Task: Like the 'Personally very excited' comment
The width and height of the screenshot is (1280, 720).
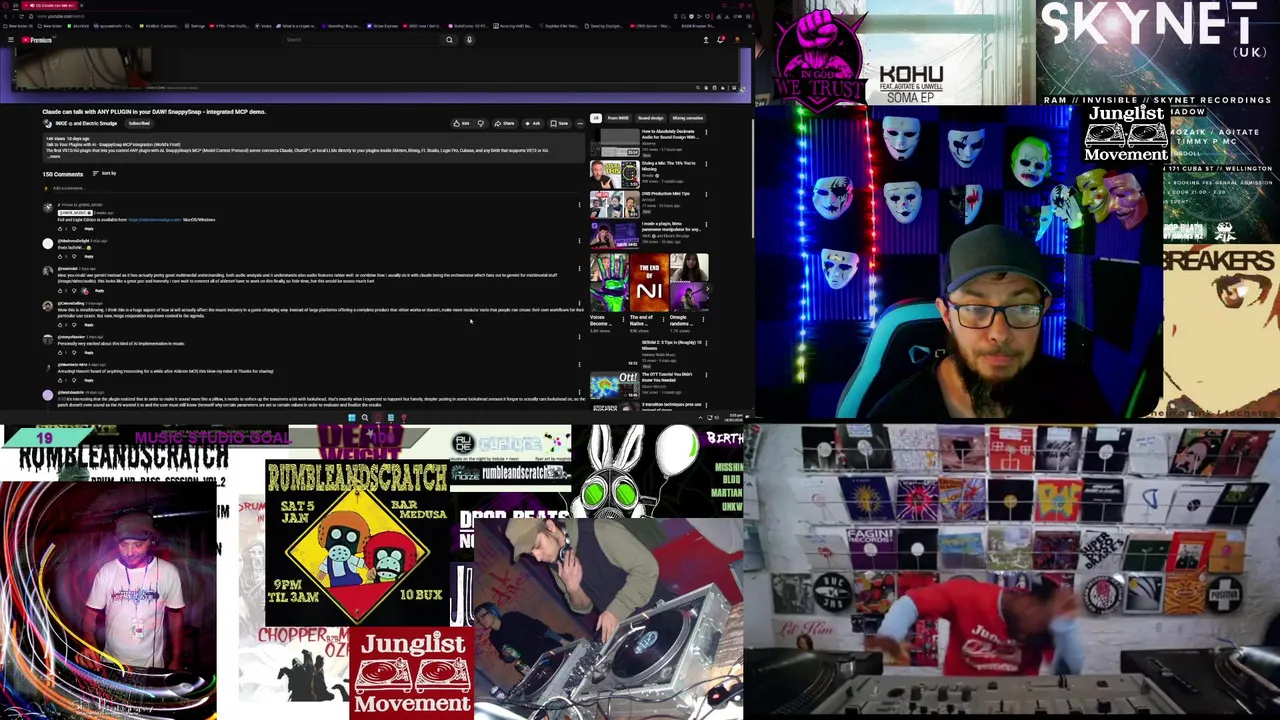Action: [60, 353]
